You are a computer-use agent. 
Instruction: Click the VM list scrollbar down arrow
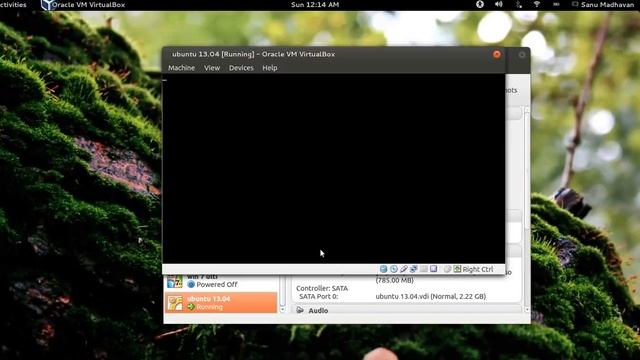(x=282, y=309)
